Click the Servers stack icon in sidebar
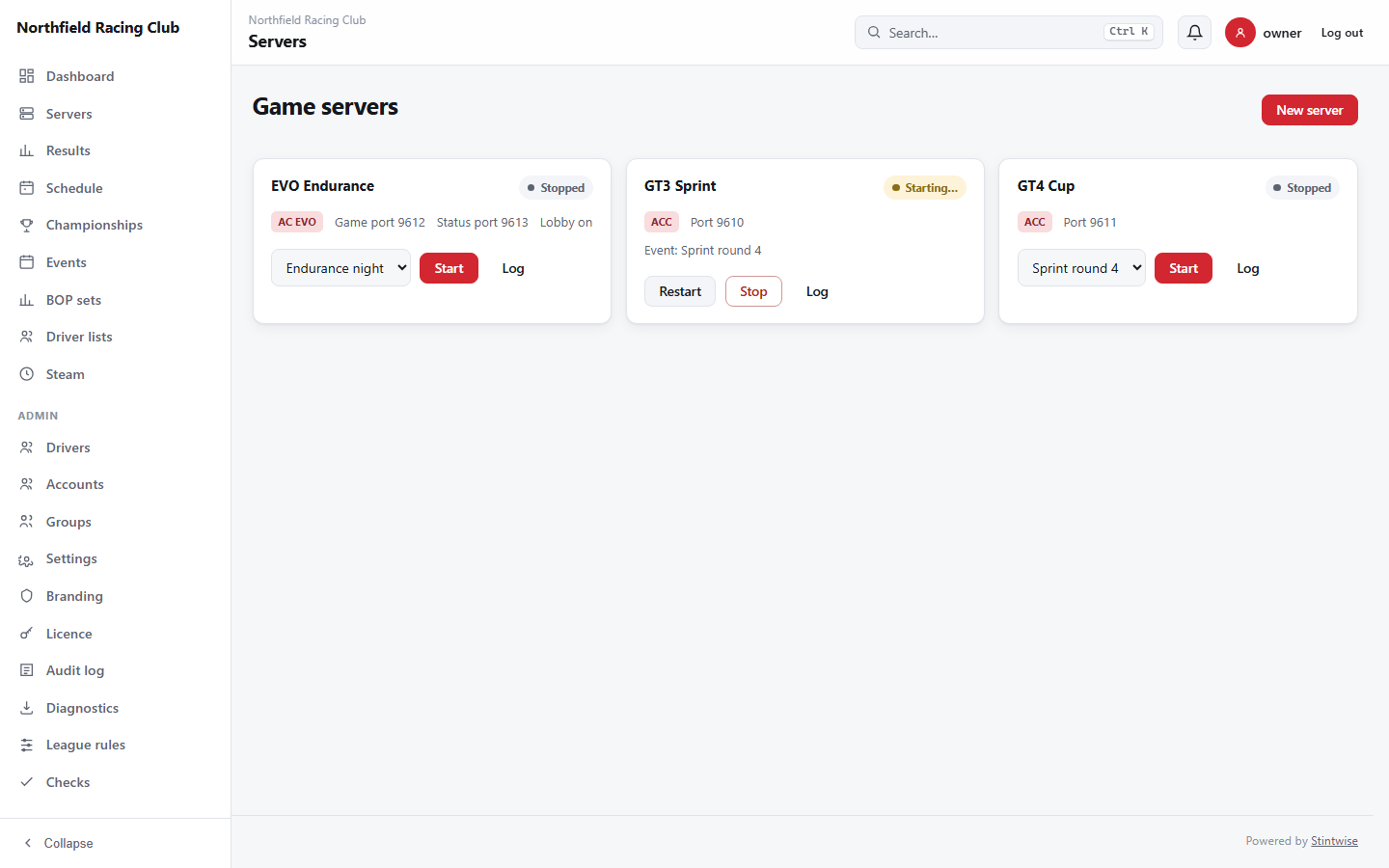This screenshot has width=1389, height=868. (27, 114)
